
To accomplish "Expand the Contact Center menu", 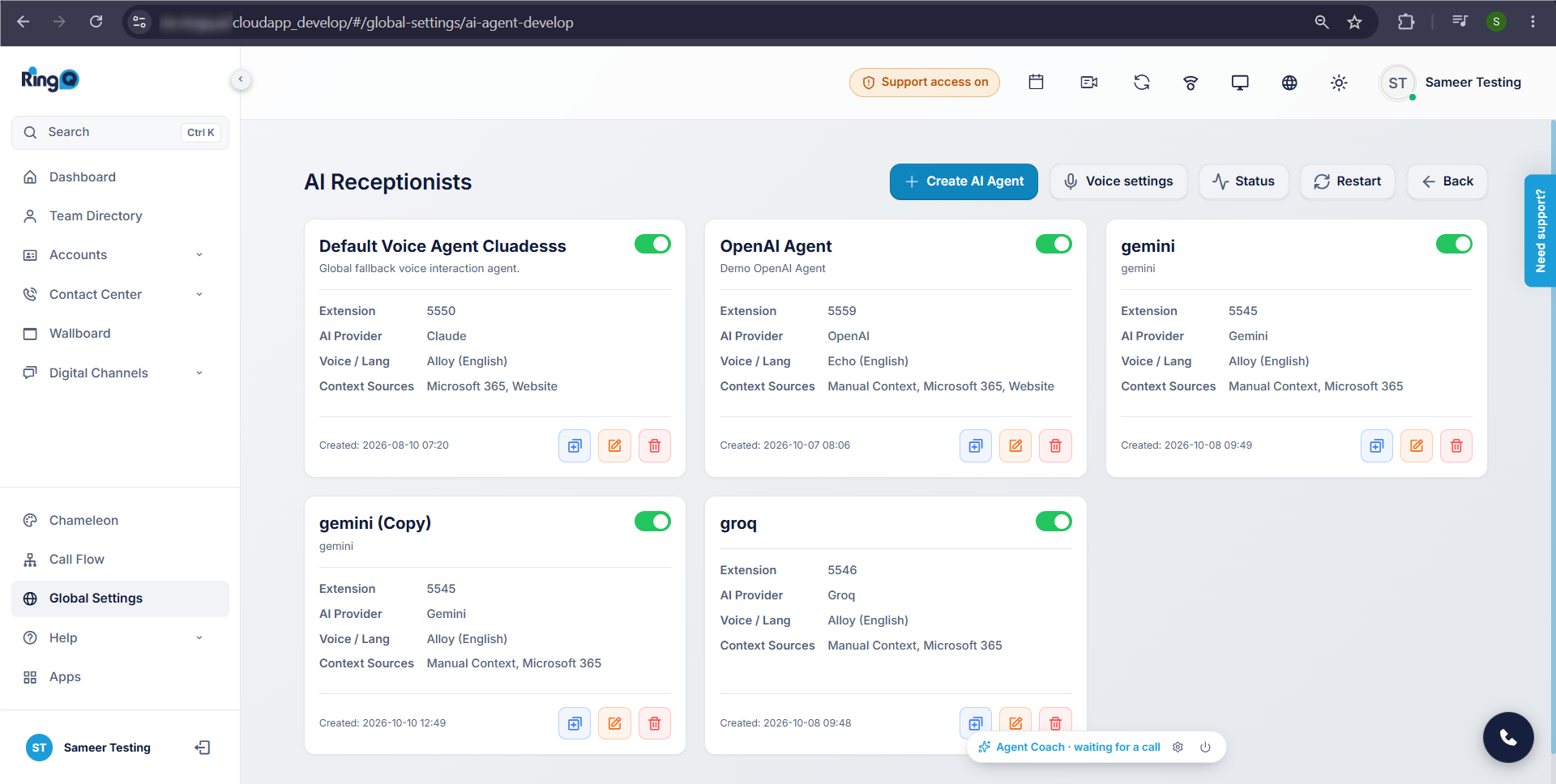I will pyautogui.click(x=120, y=294).
